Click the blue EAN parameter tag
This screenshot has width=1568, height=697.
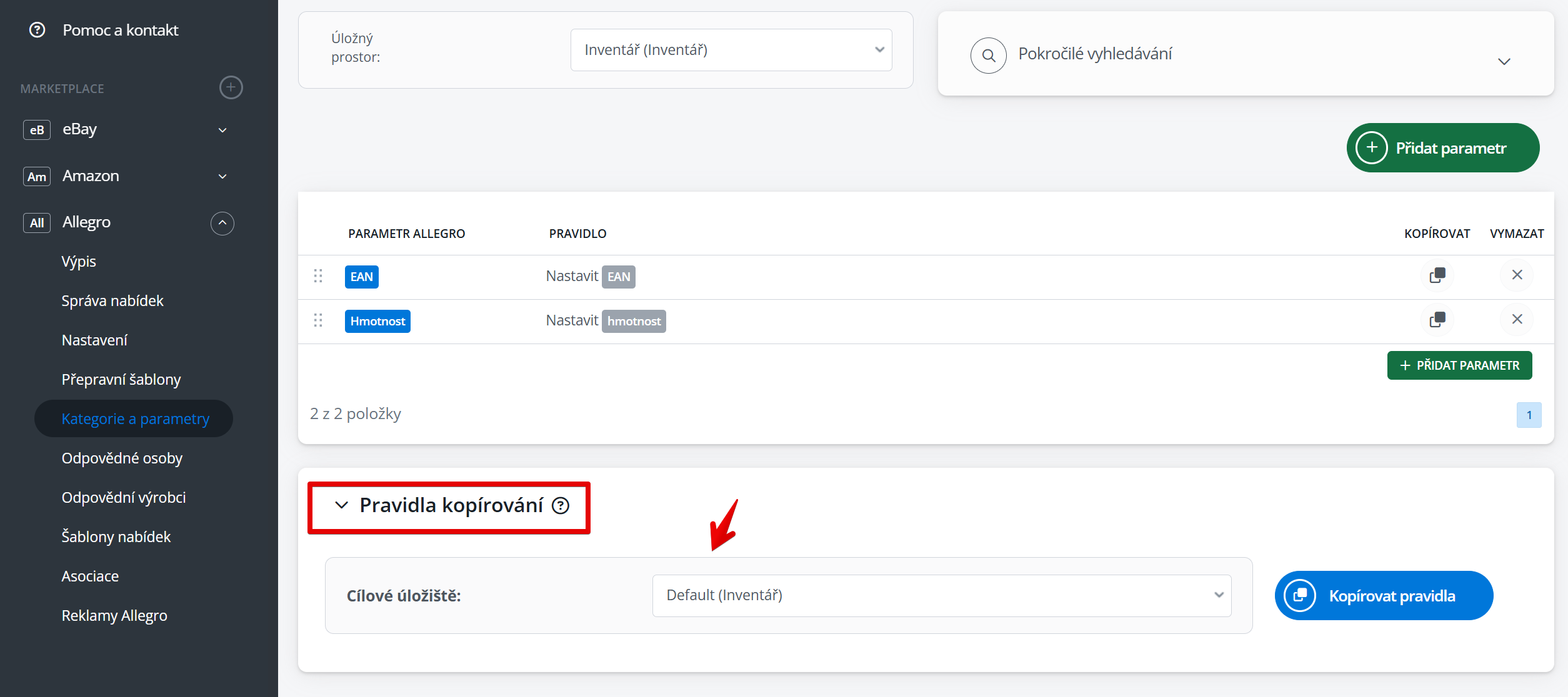362,277
